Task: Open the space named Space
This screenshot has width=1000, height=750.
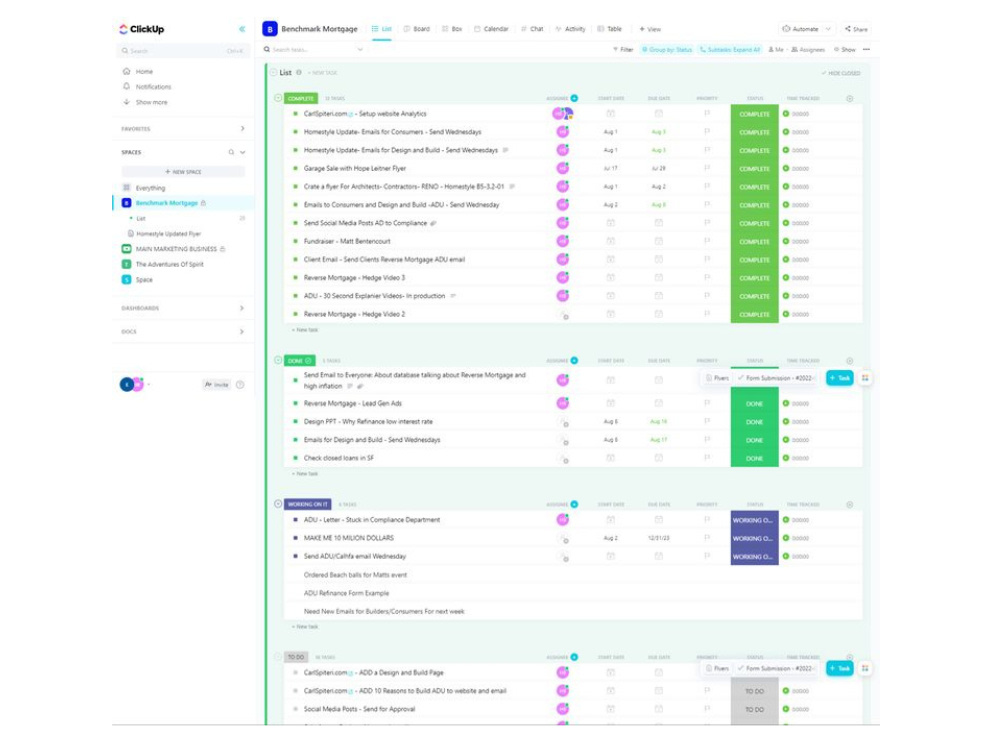Action: click(x=143, y=279)
